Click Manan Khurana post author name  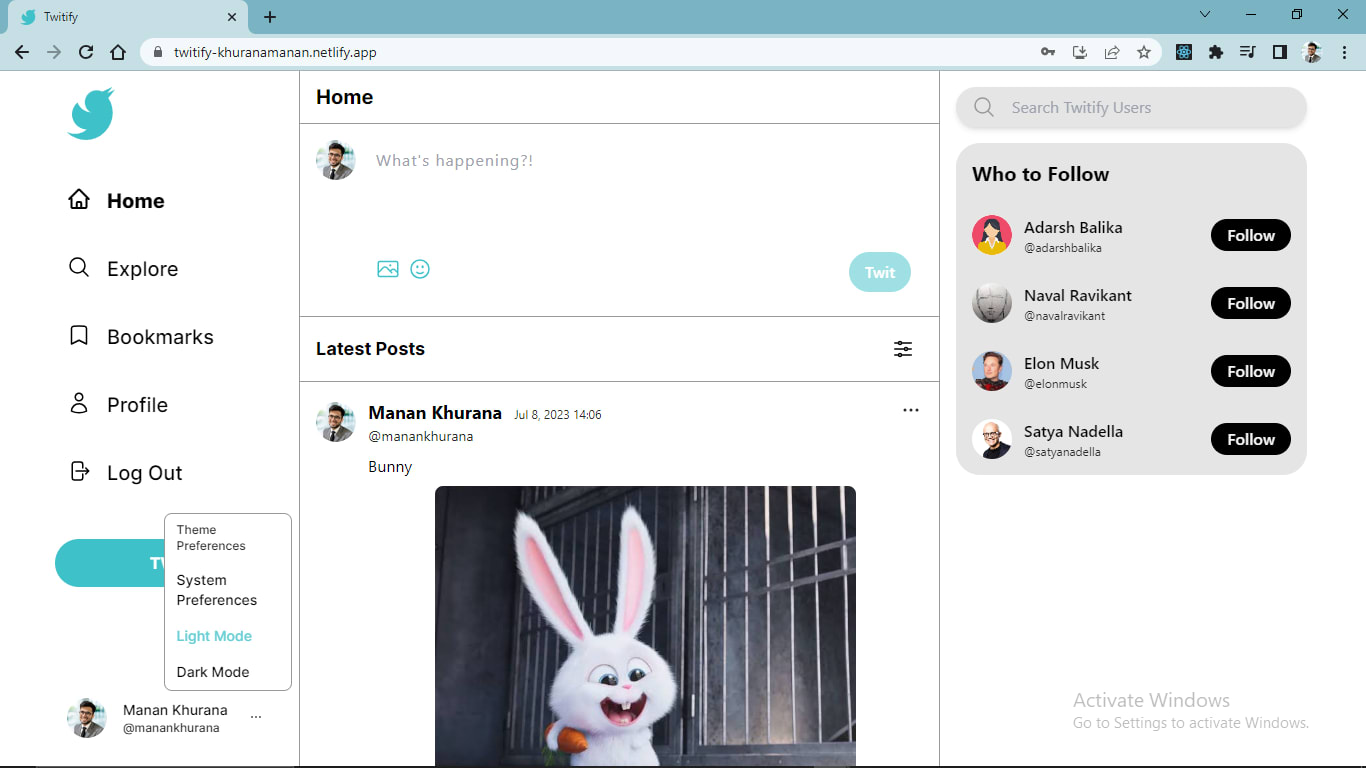click(x=435, y=413)
